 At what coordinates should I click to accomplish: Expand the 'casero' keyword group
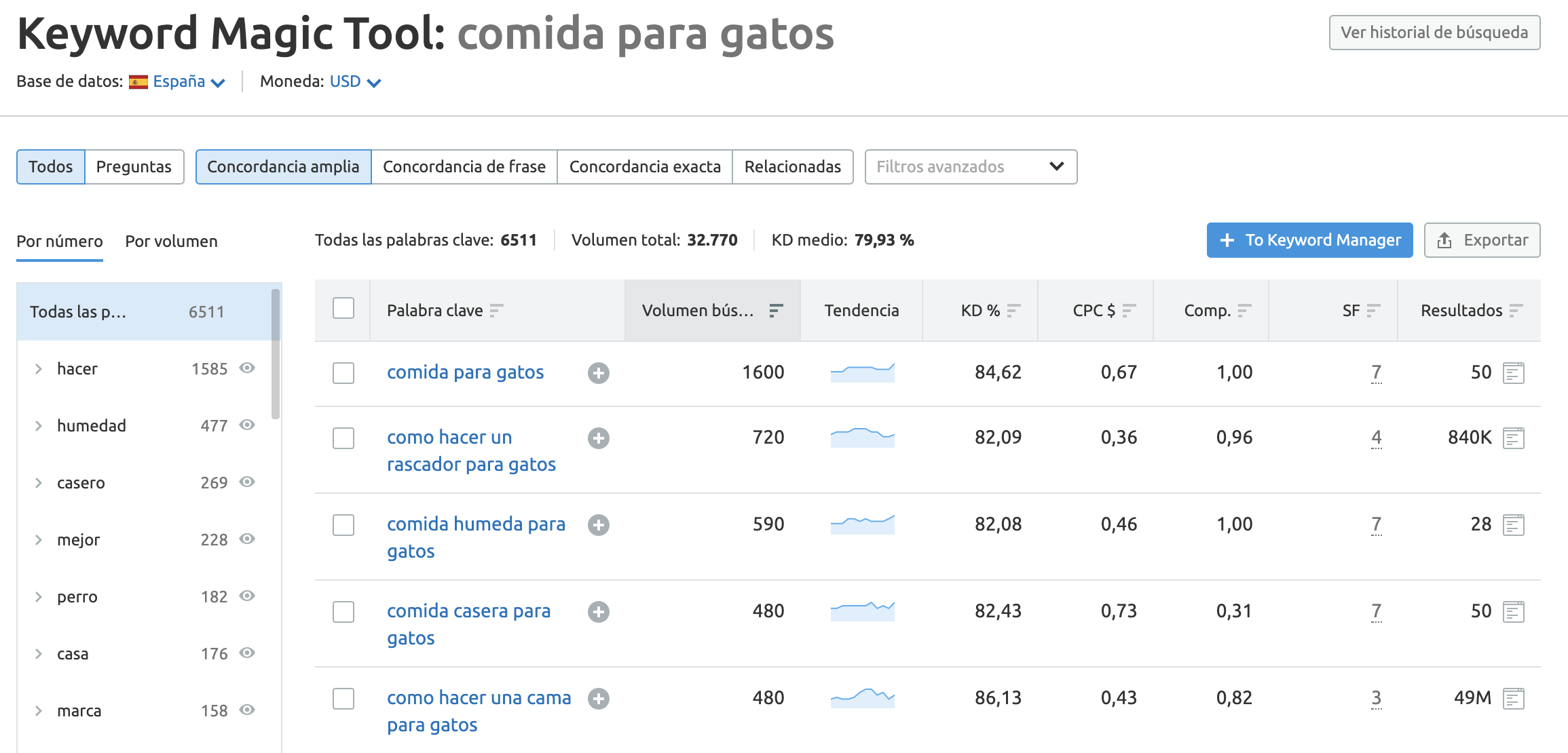pyautogui.click(x=39, y=483)
